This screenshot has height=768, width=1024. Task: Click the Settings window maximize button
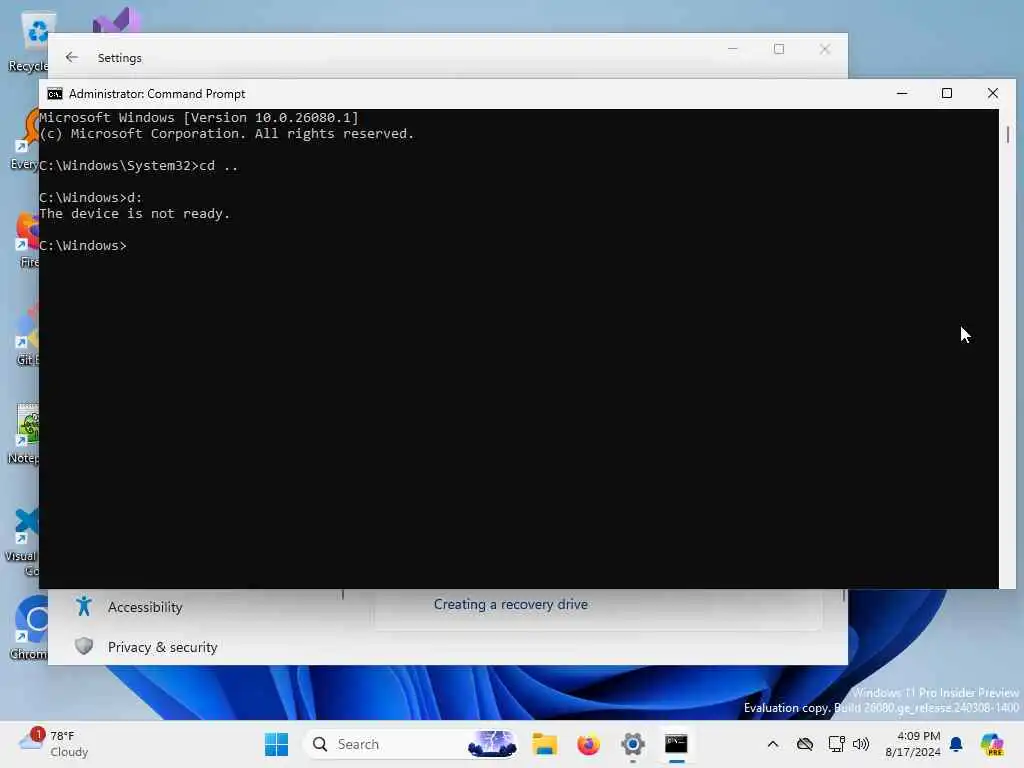[x=778, y=49]
